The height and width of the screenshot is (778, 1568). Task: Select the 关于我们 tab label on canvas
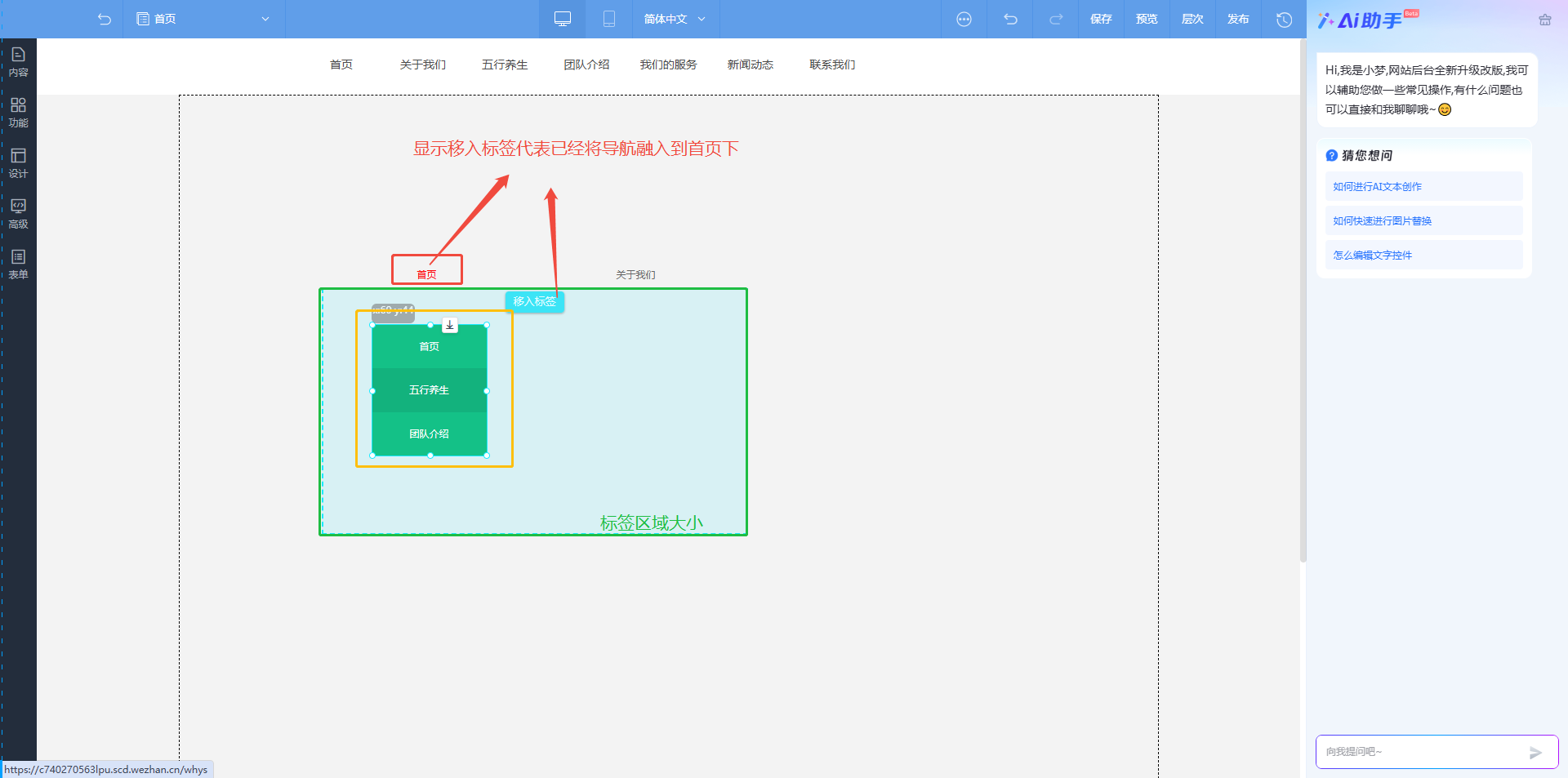coord(635,274)
